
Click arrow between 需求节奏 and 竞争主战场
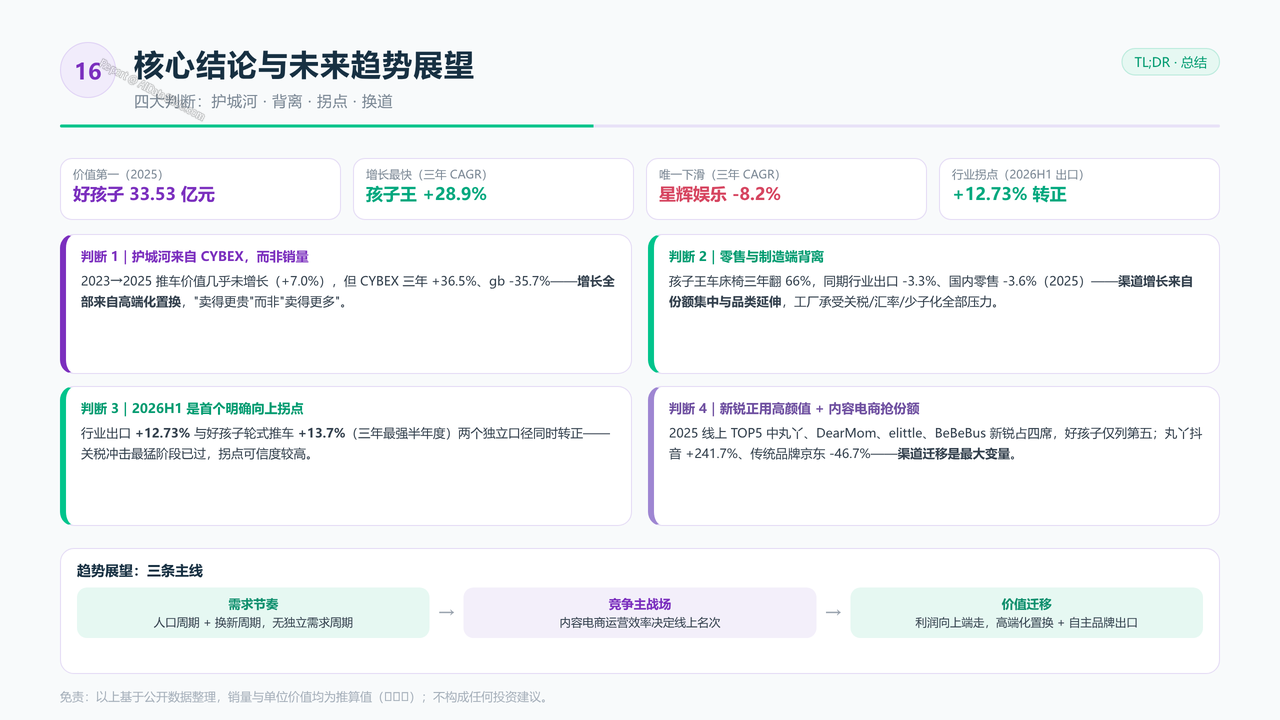point(447,612)
